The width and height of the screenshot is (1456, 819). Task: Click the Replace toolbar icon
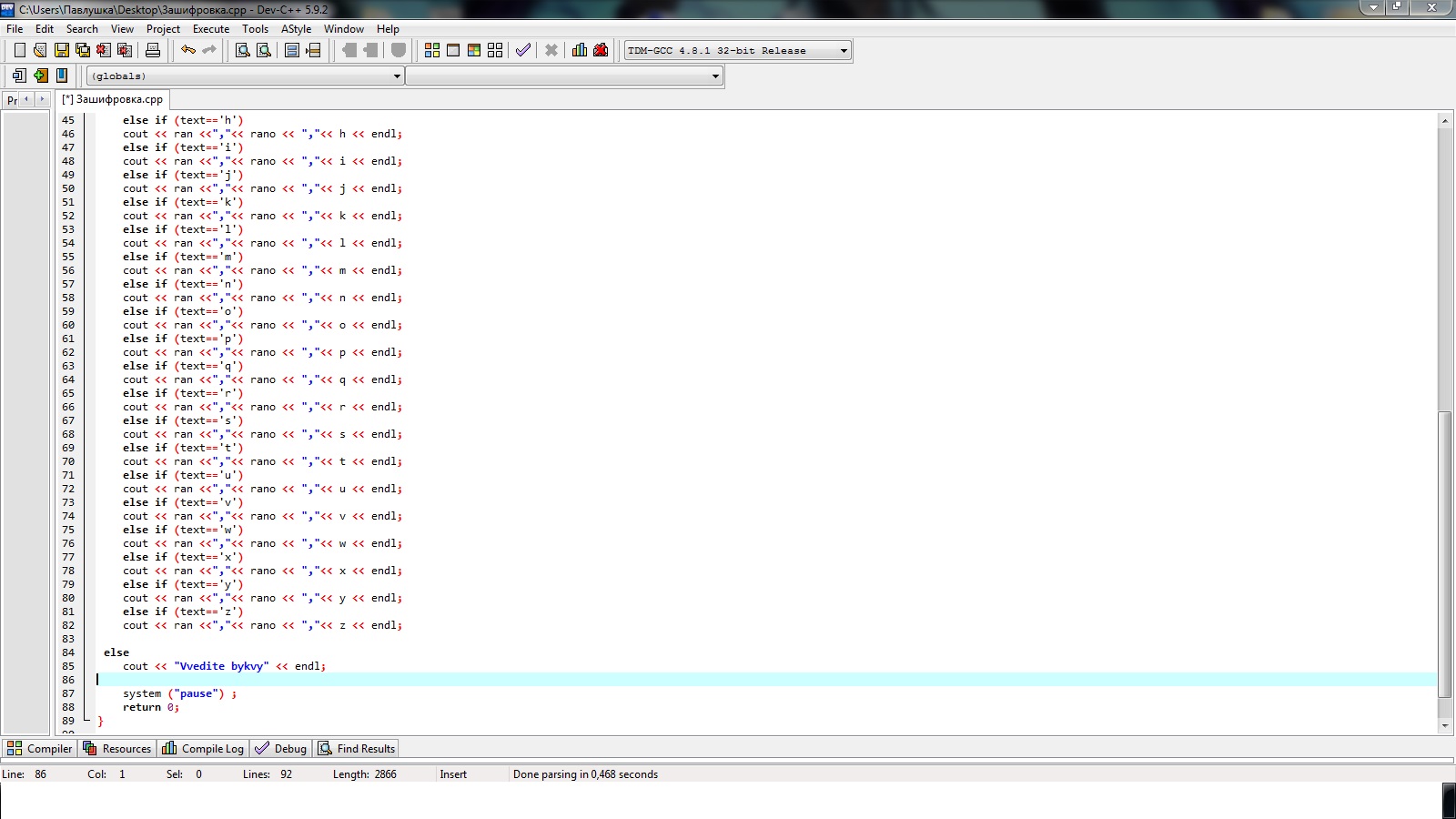264,50
